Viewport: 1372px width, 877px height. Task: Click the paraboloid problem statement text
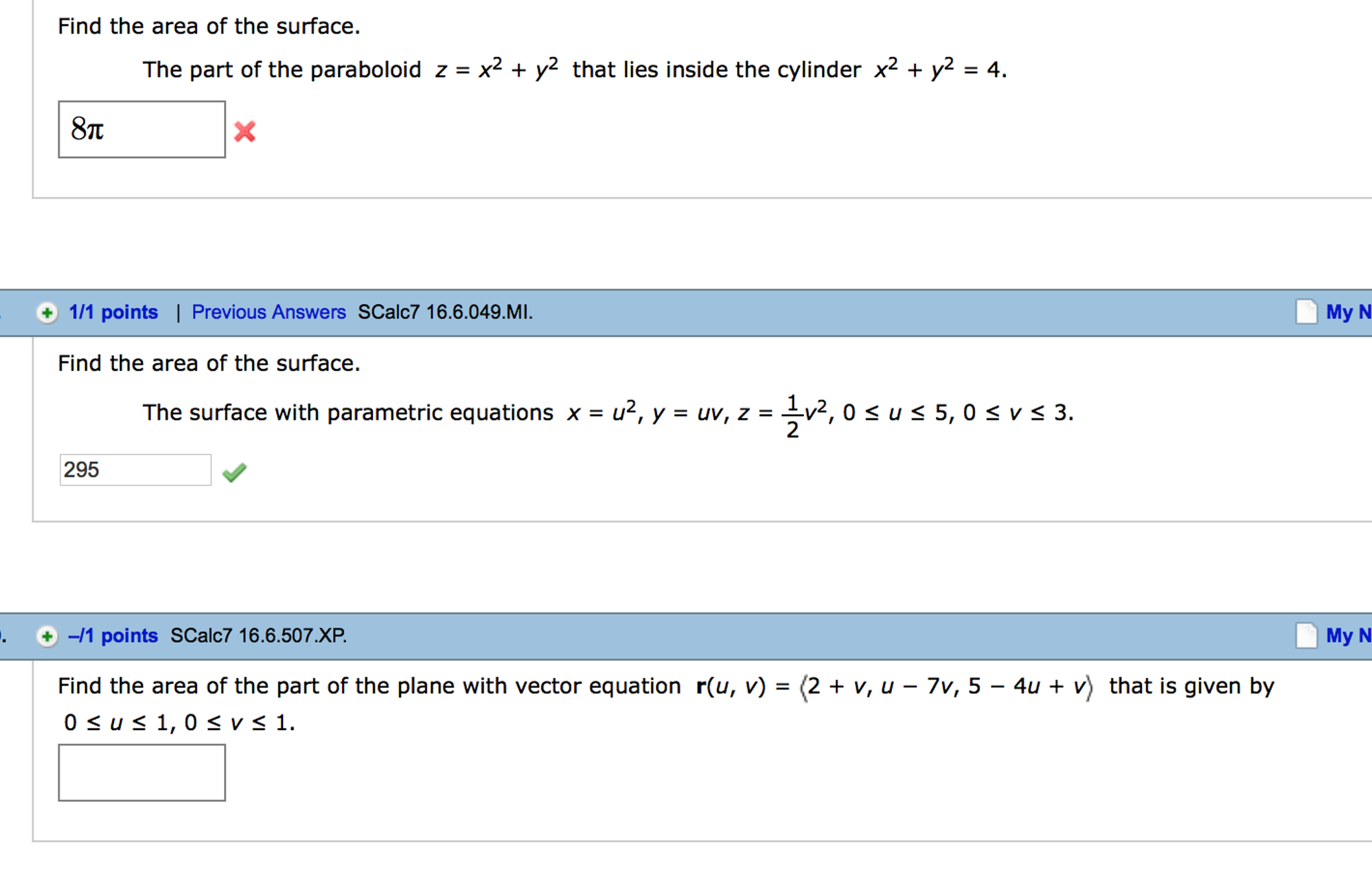click(574, 70)
